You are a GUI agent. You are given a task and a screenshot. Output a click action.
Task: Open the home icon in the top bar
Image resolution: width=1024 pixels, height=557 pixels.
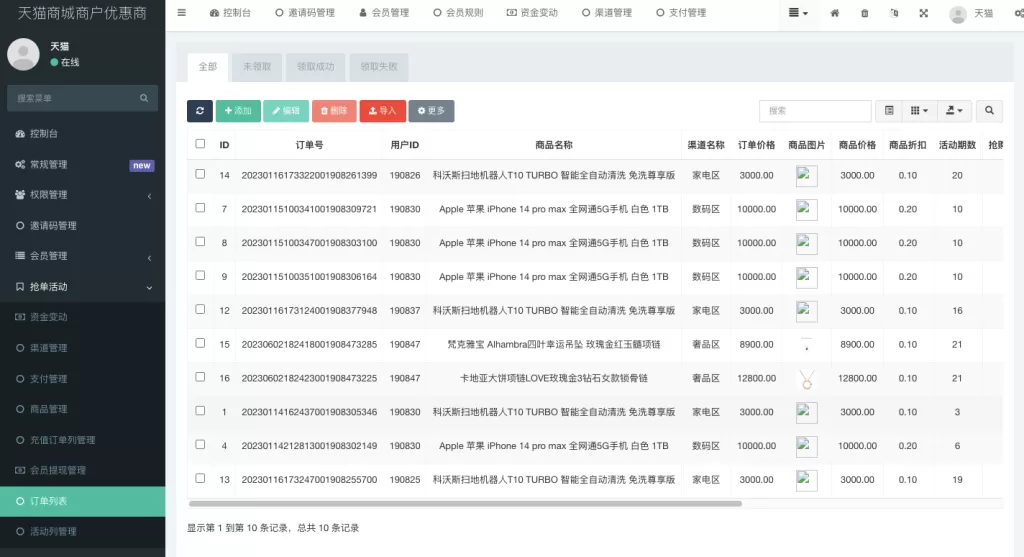[x=835, y=13]
